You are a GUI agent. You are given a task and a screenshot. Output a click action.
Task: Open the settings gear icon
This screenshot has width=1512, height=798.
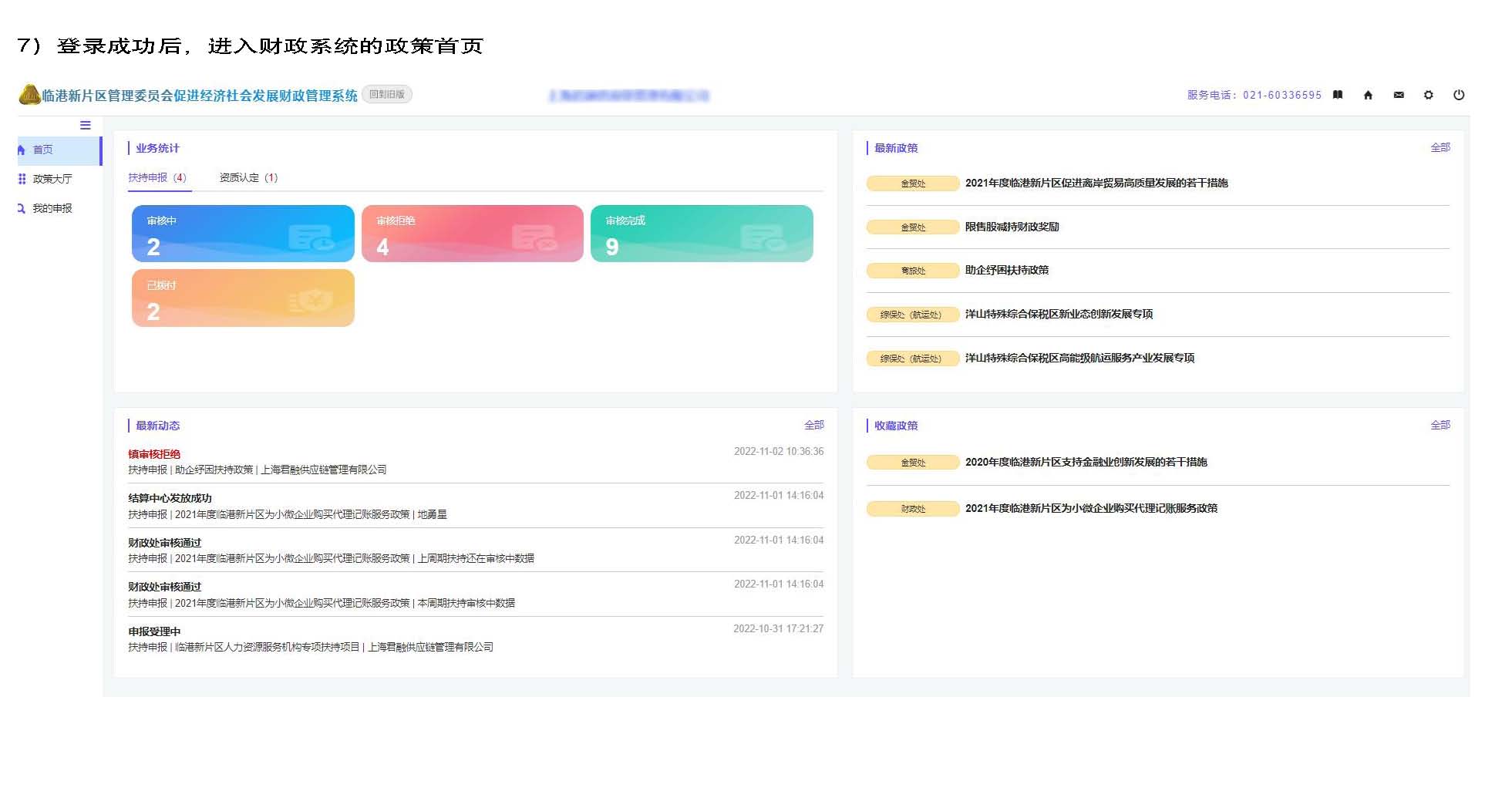click(1428, 95)
